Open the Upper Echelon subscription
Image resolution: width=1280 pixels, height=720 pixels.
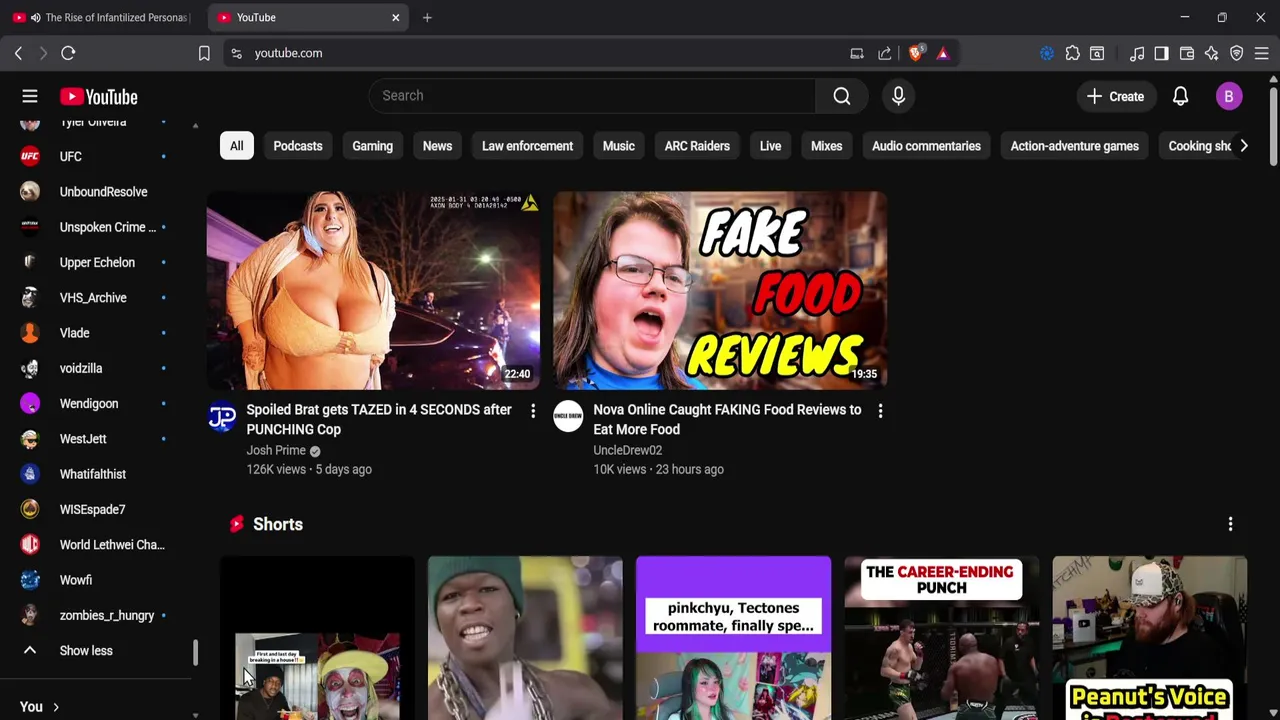tap(95, 262)
